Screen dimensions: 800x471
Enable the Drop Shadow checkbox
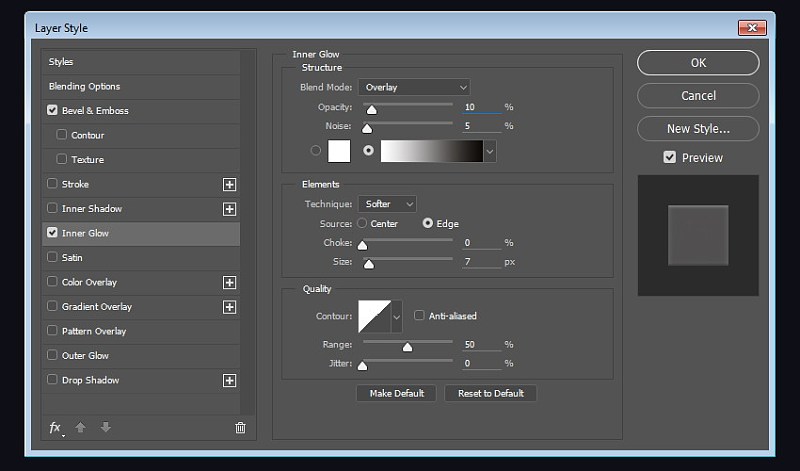tap(52, 379)
